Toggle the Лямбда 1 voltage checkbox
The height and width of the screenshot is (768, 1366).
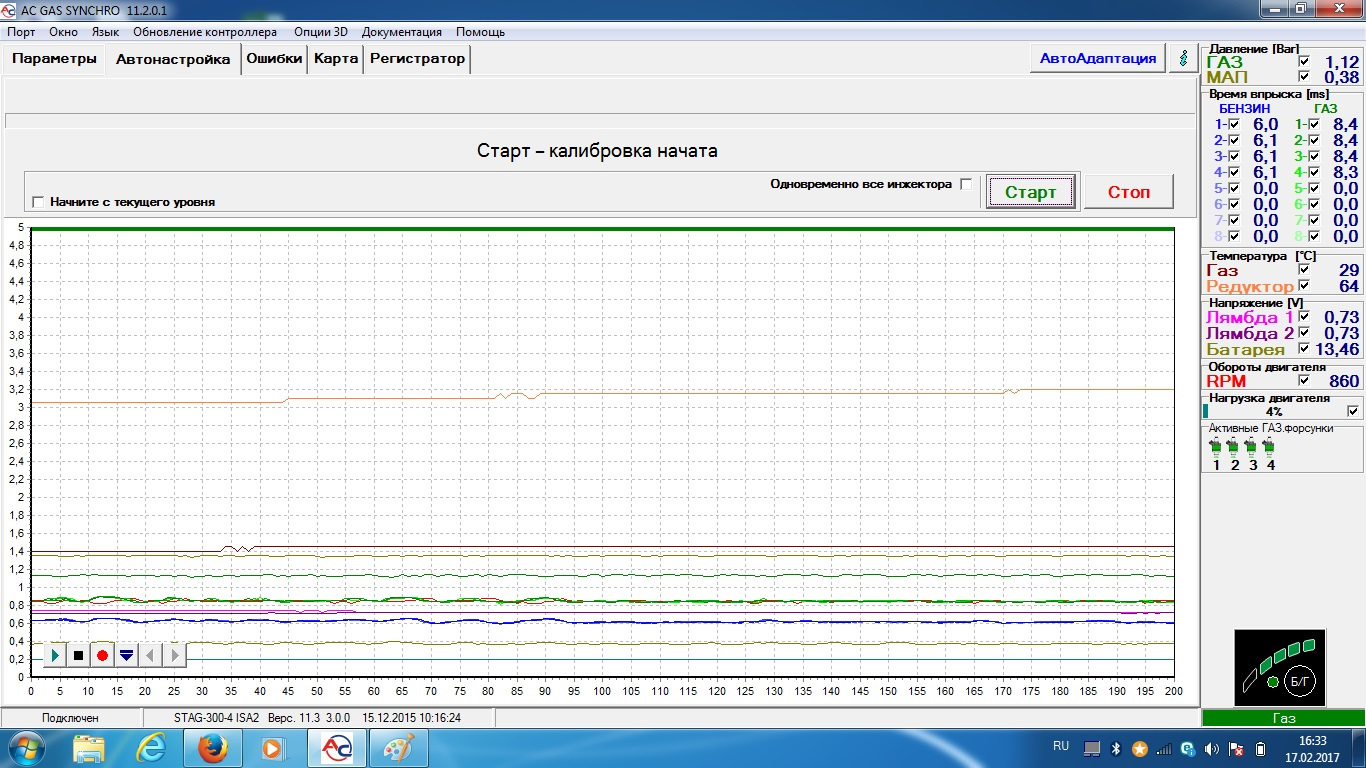click(x=1303, y=317)
